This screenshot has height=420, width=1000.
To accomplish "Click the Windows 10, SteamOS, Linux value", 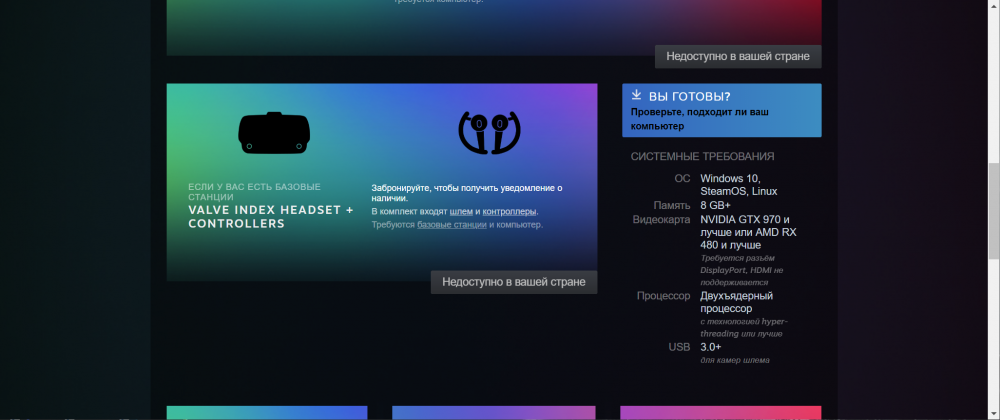I will coord(739,185).
